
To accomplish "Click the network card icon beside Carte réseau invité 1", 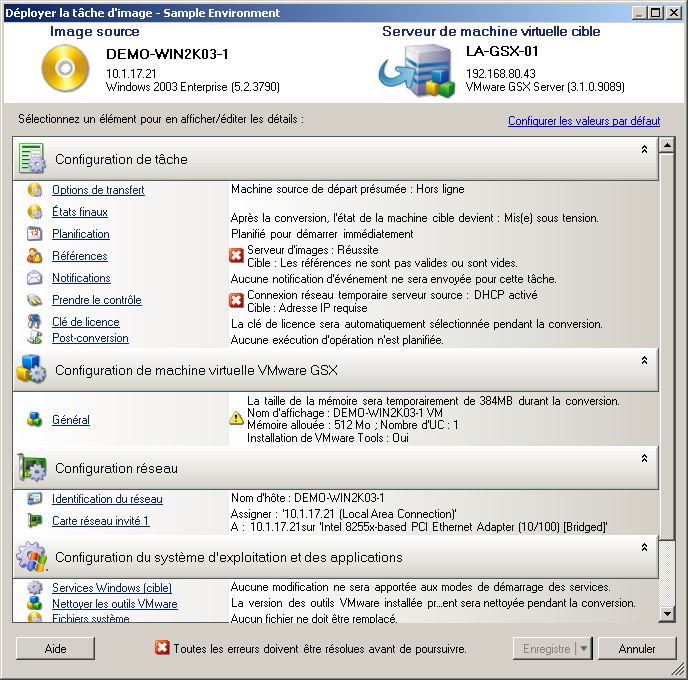I will pyautogui.click(x=35, y=520).
